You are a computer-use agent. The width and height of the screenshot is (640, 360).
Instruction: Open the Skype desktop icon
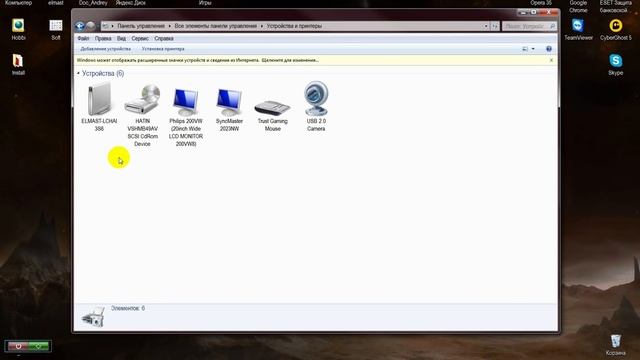coord(616,64)
